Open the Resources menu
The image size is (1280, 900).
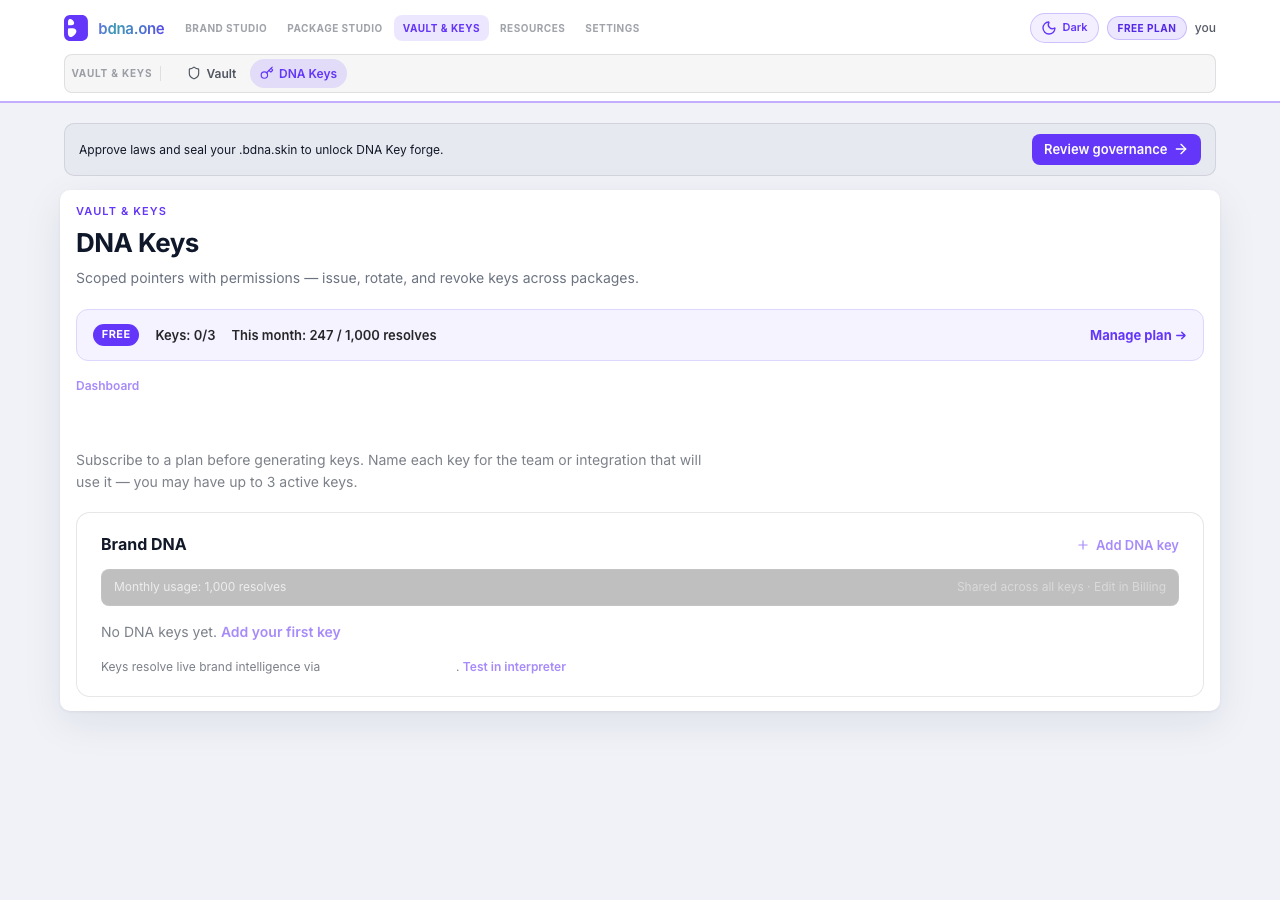[x=532, y=28]
